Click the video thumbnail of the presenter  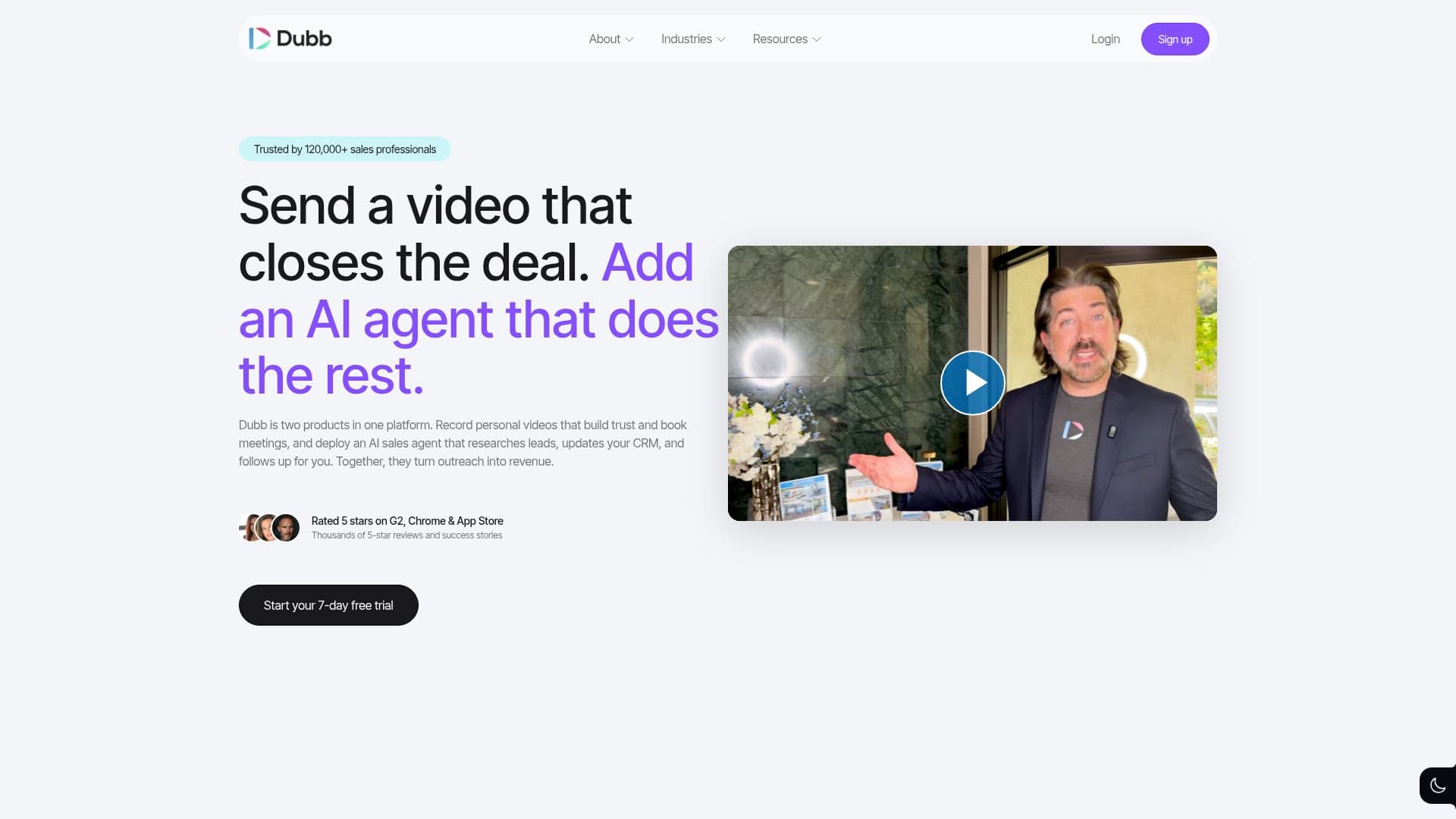[972, 383]
